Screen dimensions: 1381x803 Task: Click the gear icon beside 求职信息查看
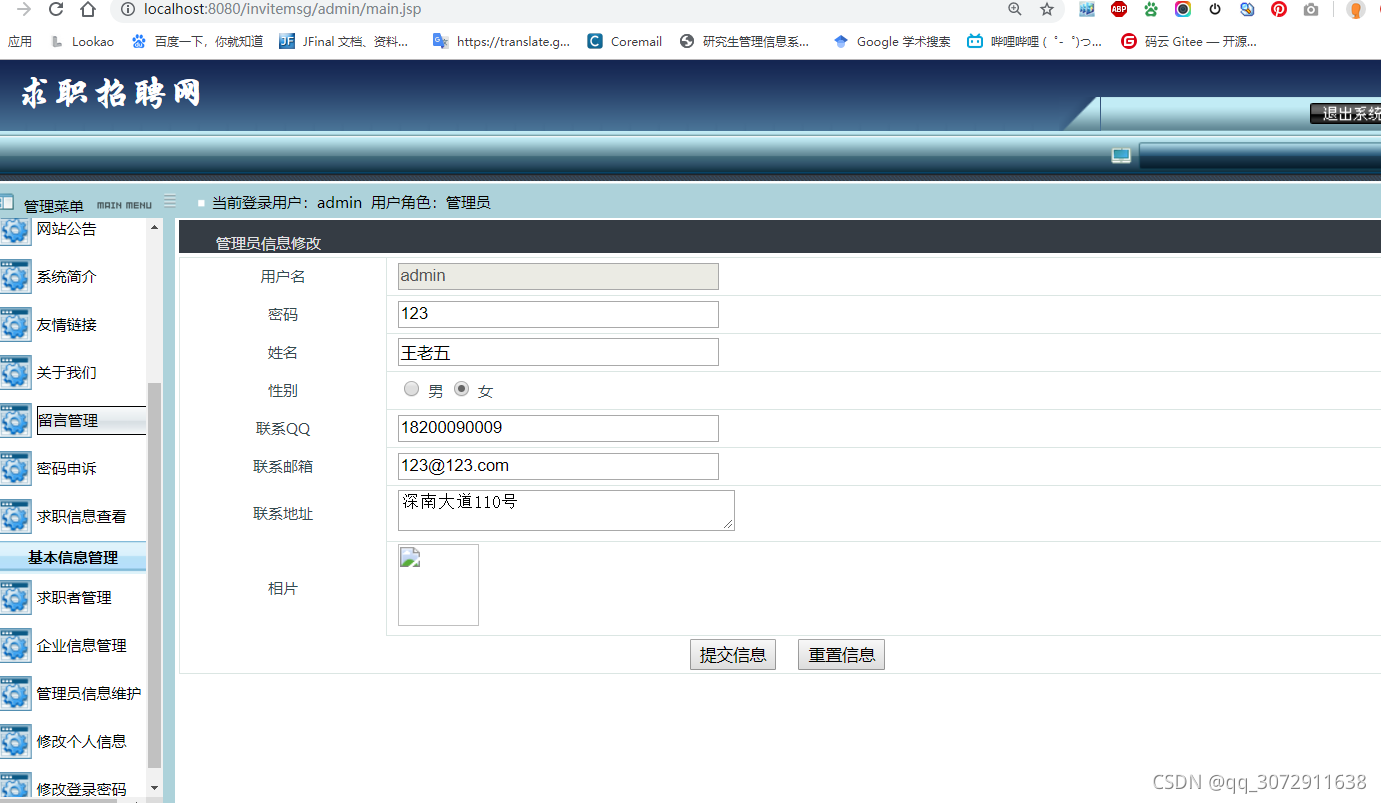(15, 517)
